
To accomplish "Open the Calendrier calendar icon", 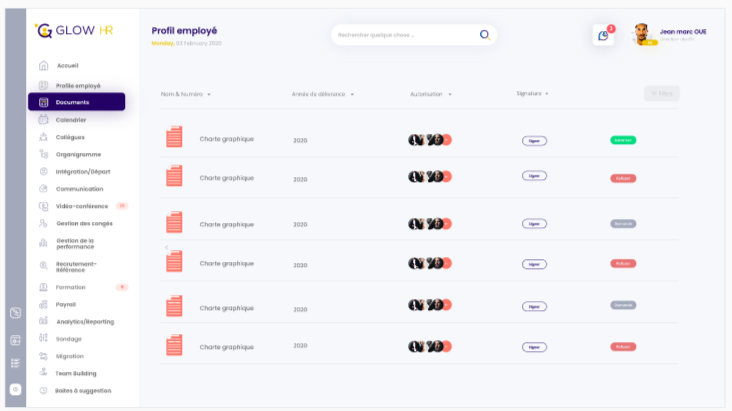I will 43,120.
